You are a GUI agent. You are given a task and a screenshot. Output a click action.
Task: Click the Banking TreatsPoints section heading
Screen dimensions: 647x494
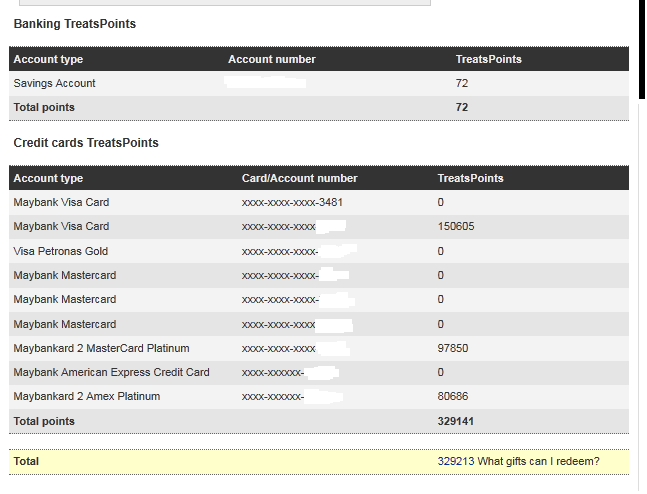pyautogui.click(x=75, y=23)
